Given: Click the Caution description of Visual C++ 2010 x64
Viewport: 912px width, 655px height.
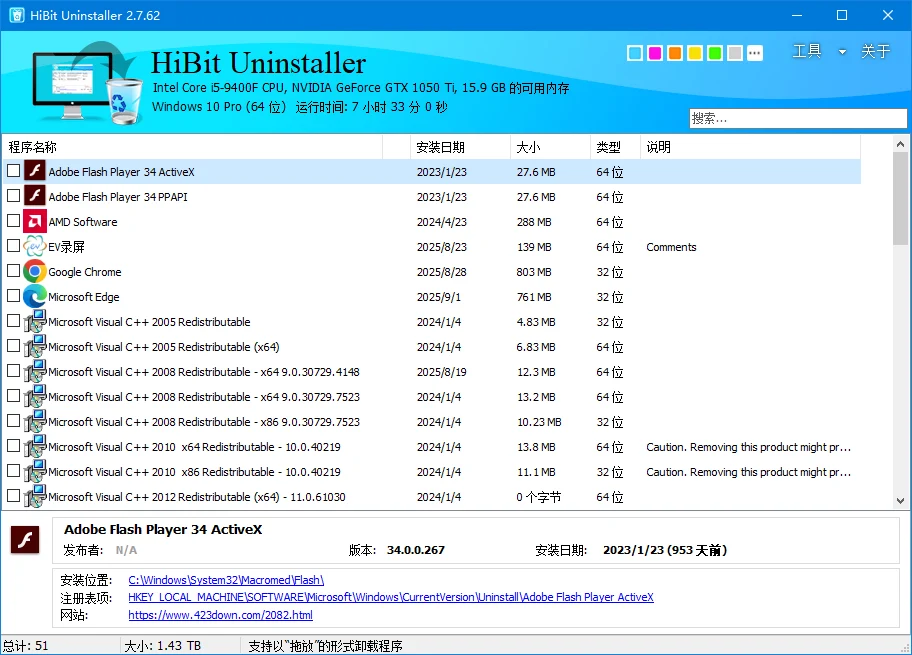Looking at the screenshot, I should tap(749, 447).
